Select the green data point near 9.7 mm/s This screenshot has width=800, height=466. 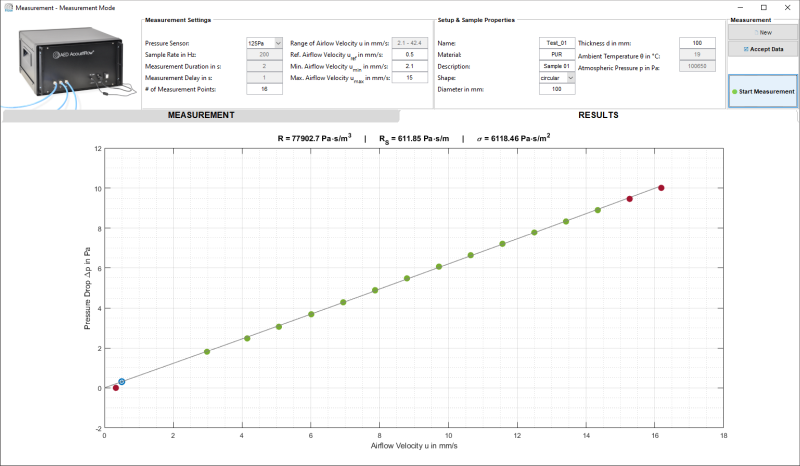click(439, 267)
